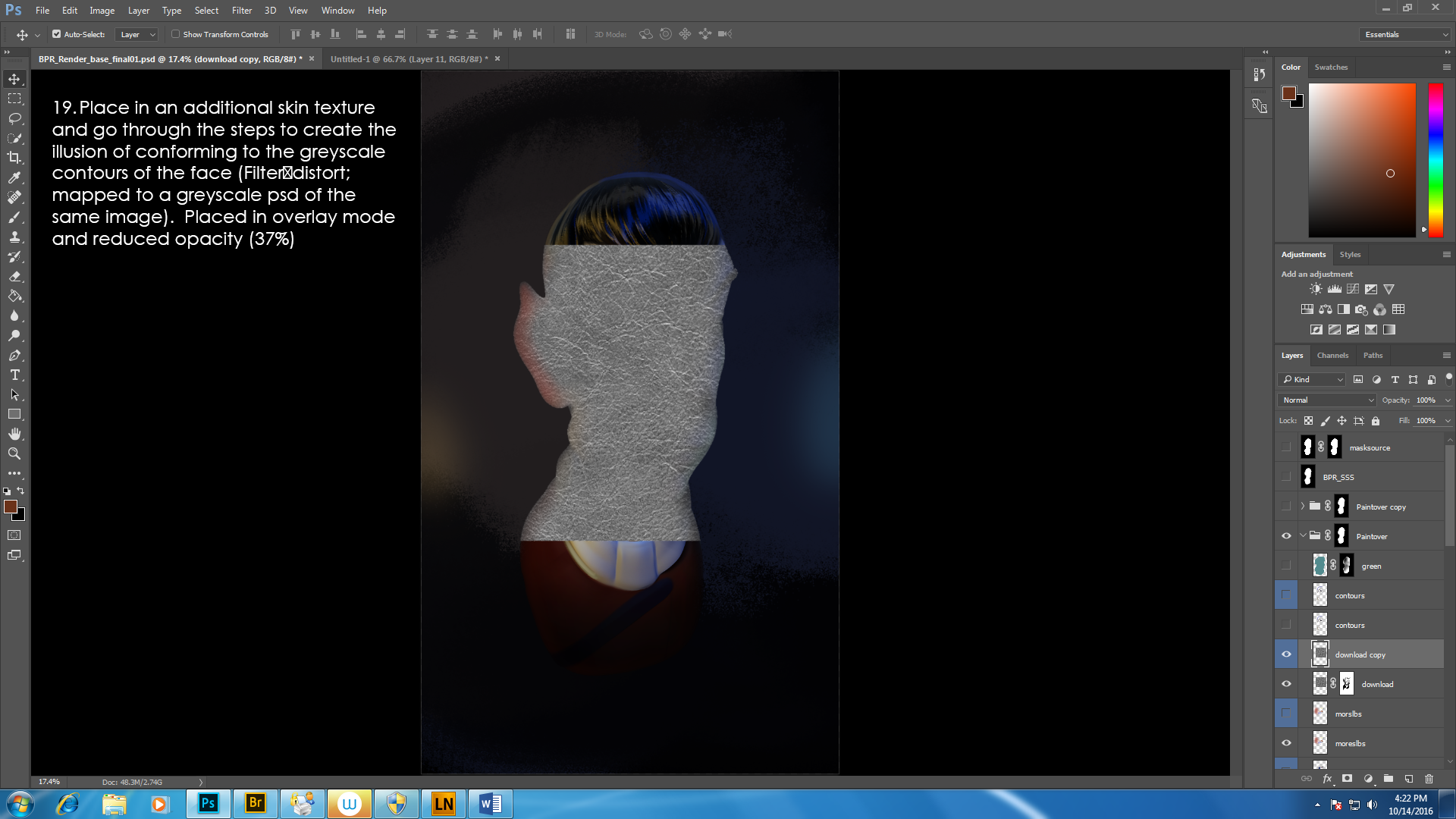Select the Lasso tool
The height and width of the screenshot is (819, 1456).
14,118
